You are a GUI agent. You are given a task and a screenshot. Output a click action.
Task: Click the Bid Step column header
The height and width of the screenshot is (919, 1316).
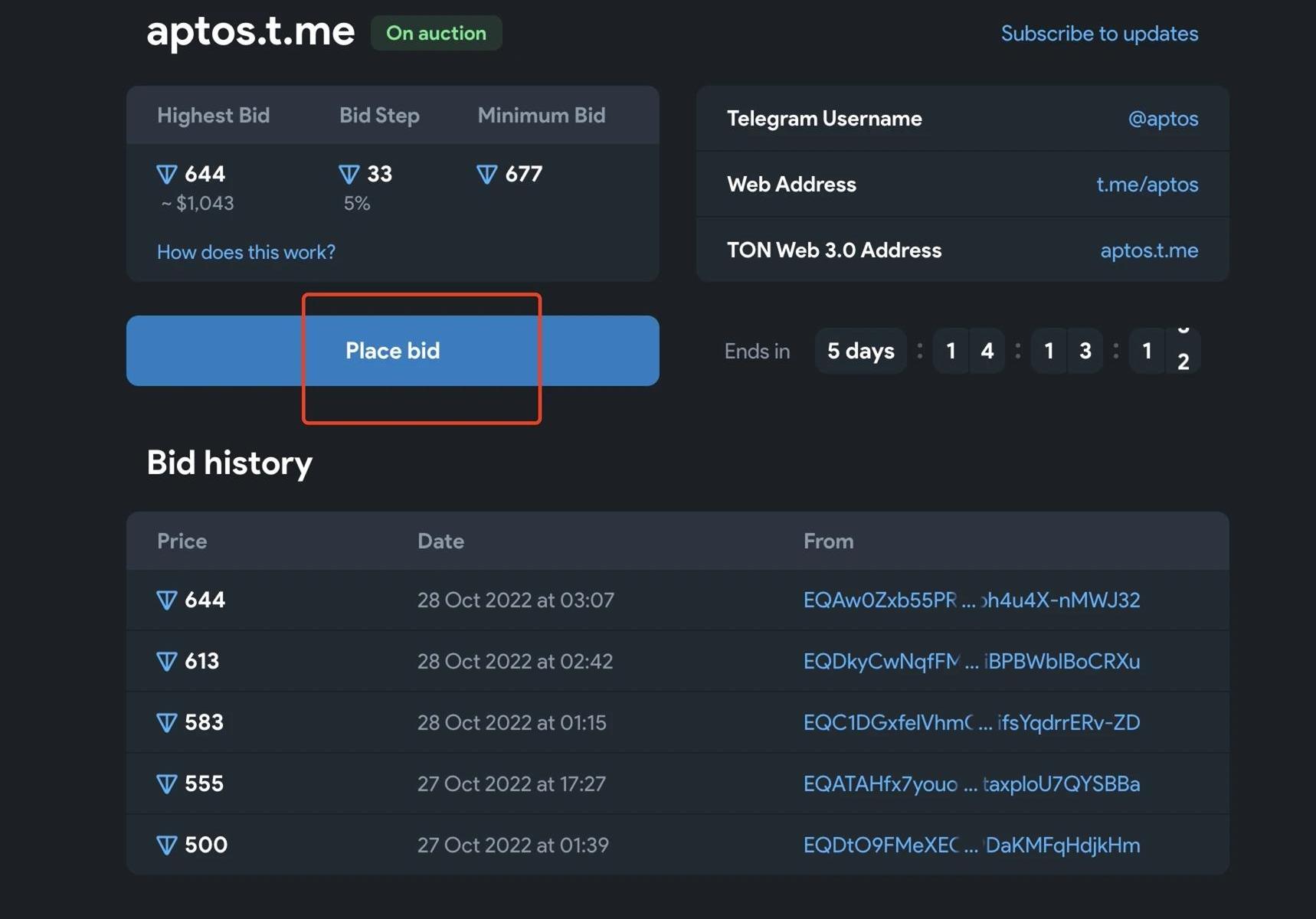379,116
